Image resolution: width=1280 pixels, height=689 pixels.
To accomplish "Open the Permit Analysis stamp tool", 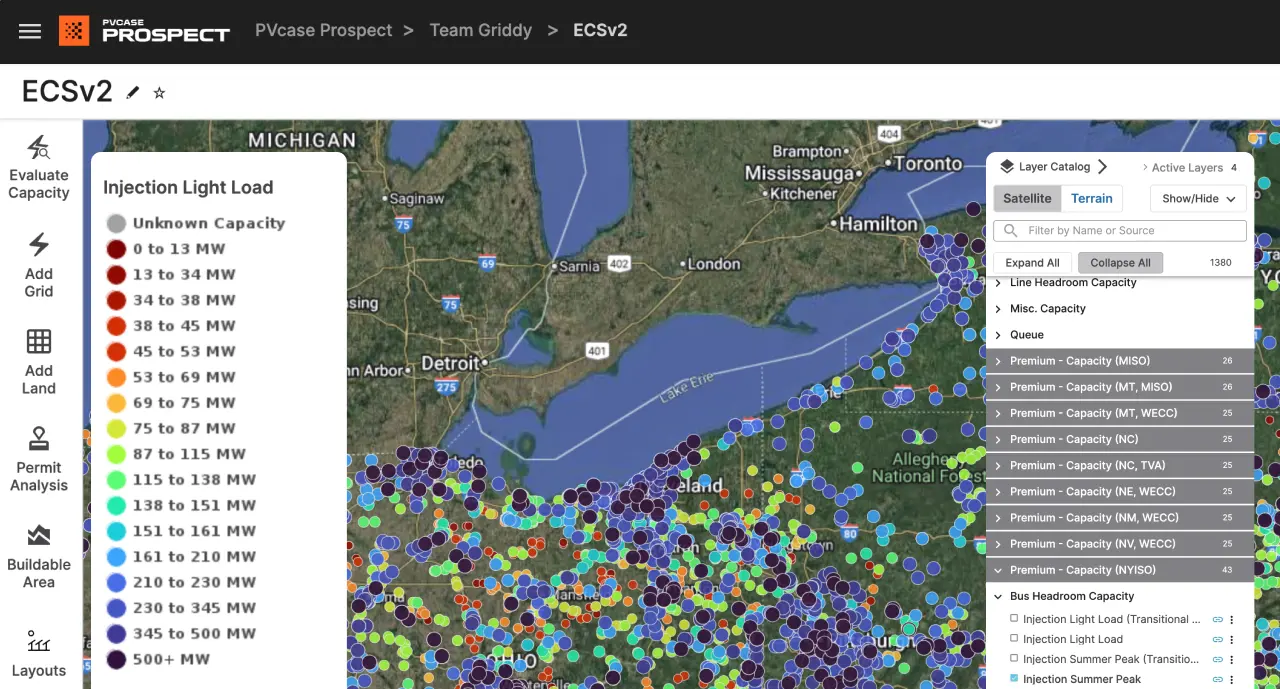I will [x=39, y=439].
